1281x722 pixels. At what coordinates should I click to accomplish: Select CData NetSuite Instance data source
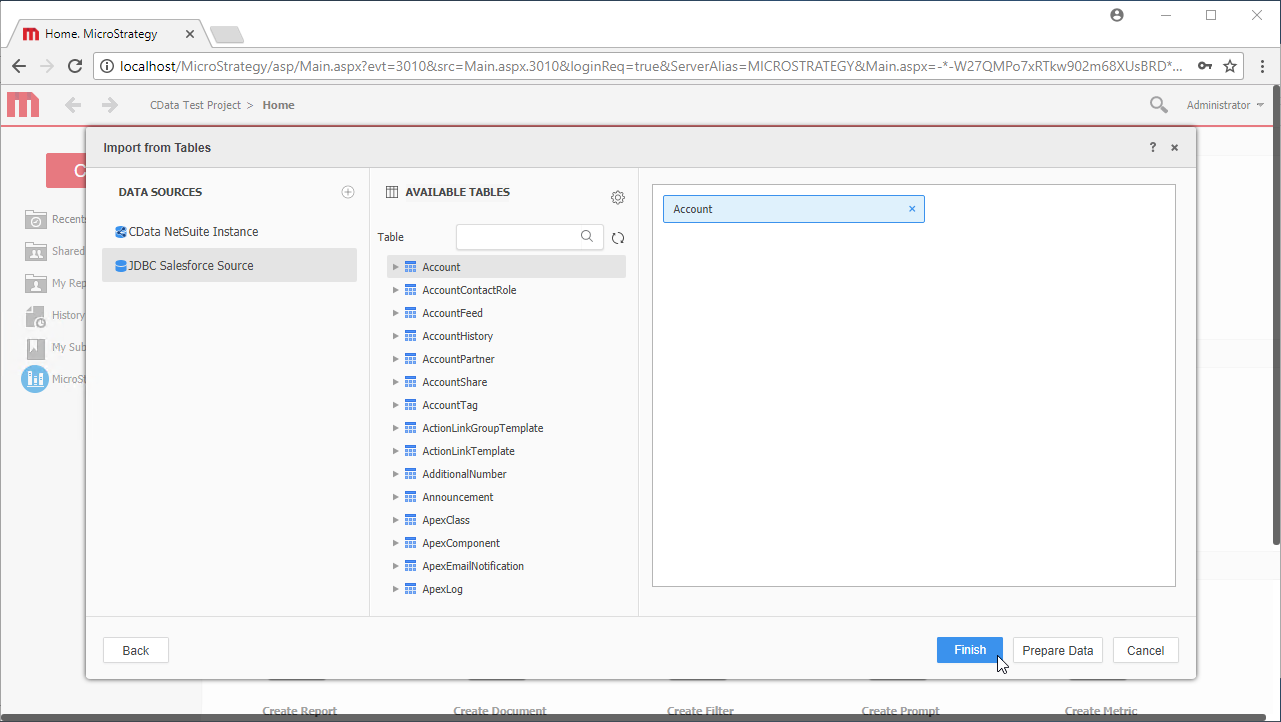[229, 231]
